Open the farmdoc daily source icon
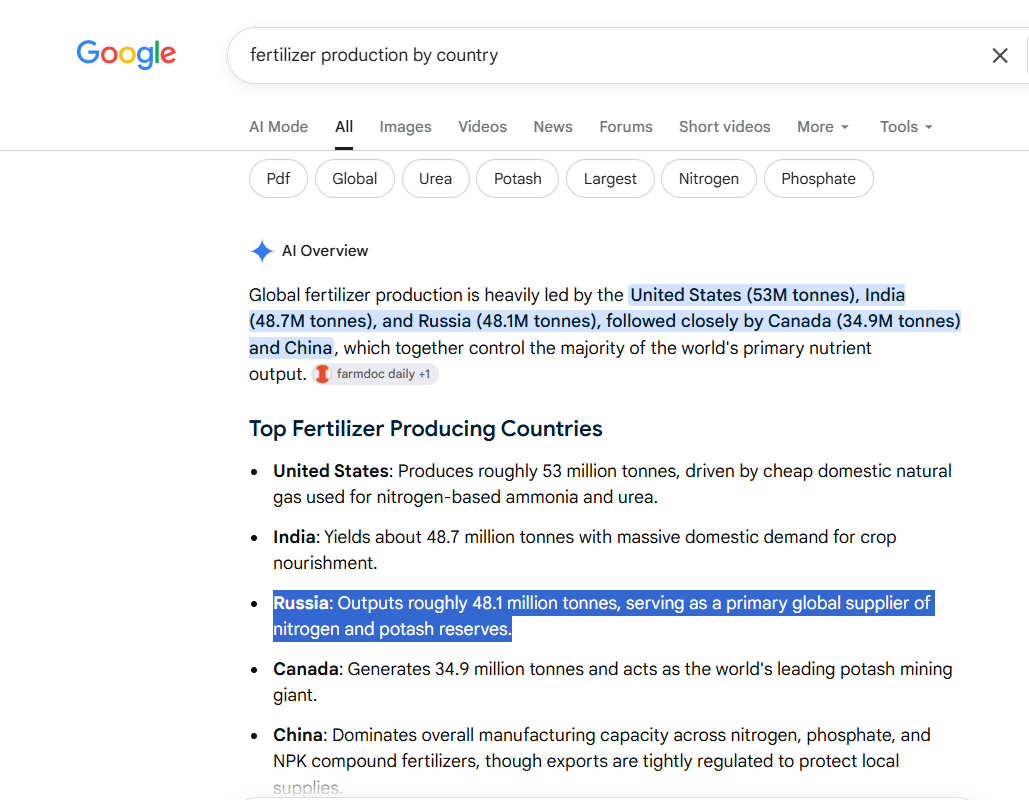The image size is (1029, 800). [322, 374]
